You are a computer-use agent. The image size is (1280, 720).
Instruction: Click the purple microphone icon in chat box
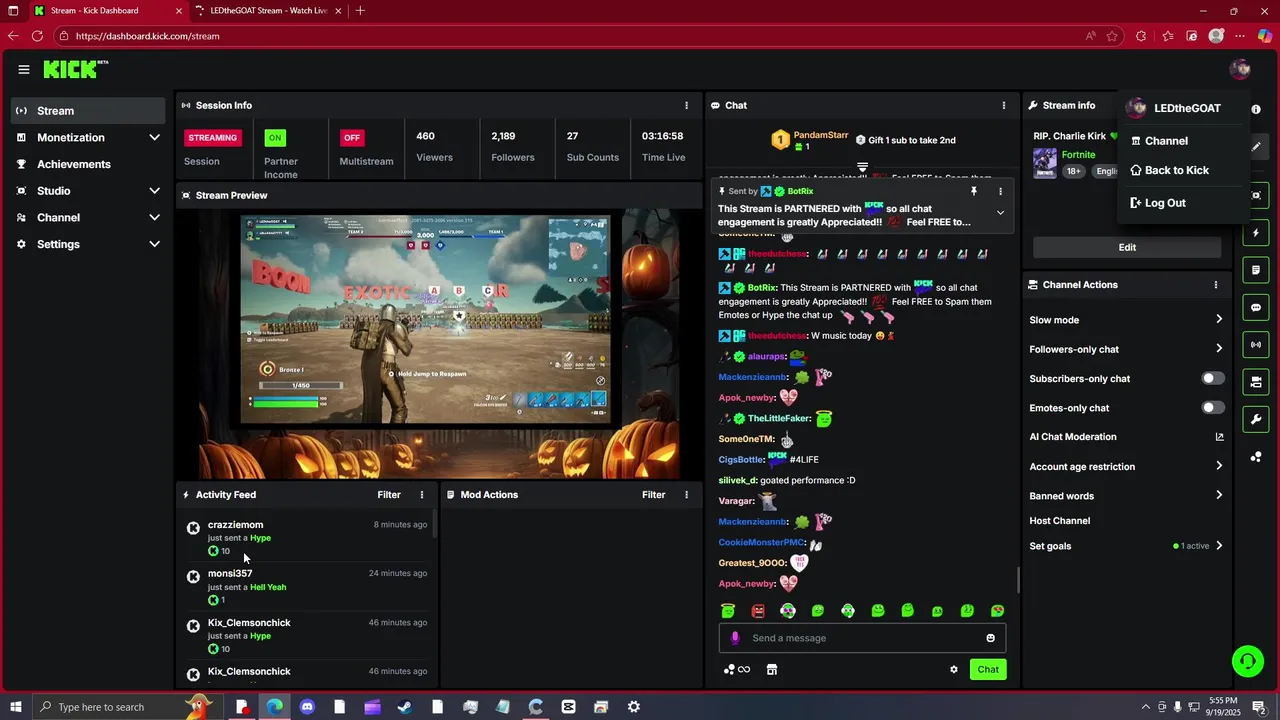[x=735, y=638]
